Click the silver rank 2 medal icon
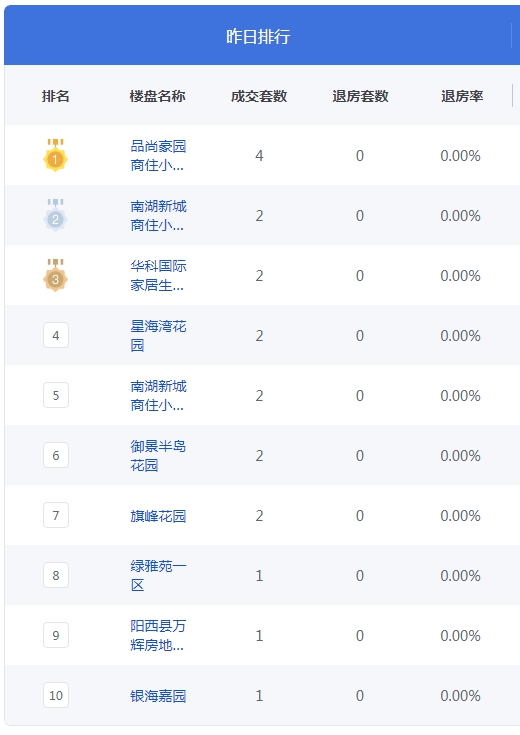The height and width of the screenshot is (735, 520). 55,215
